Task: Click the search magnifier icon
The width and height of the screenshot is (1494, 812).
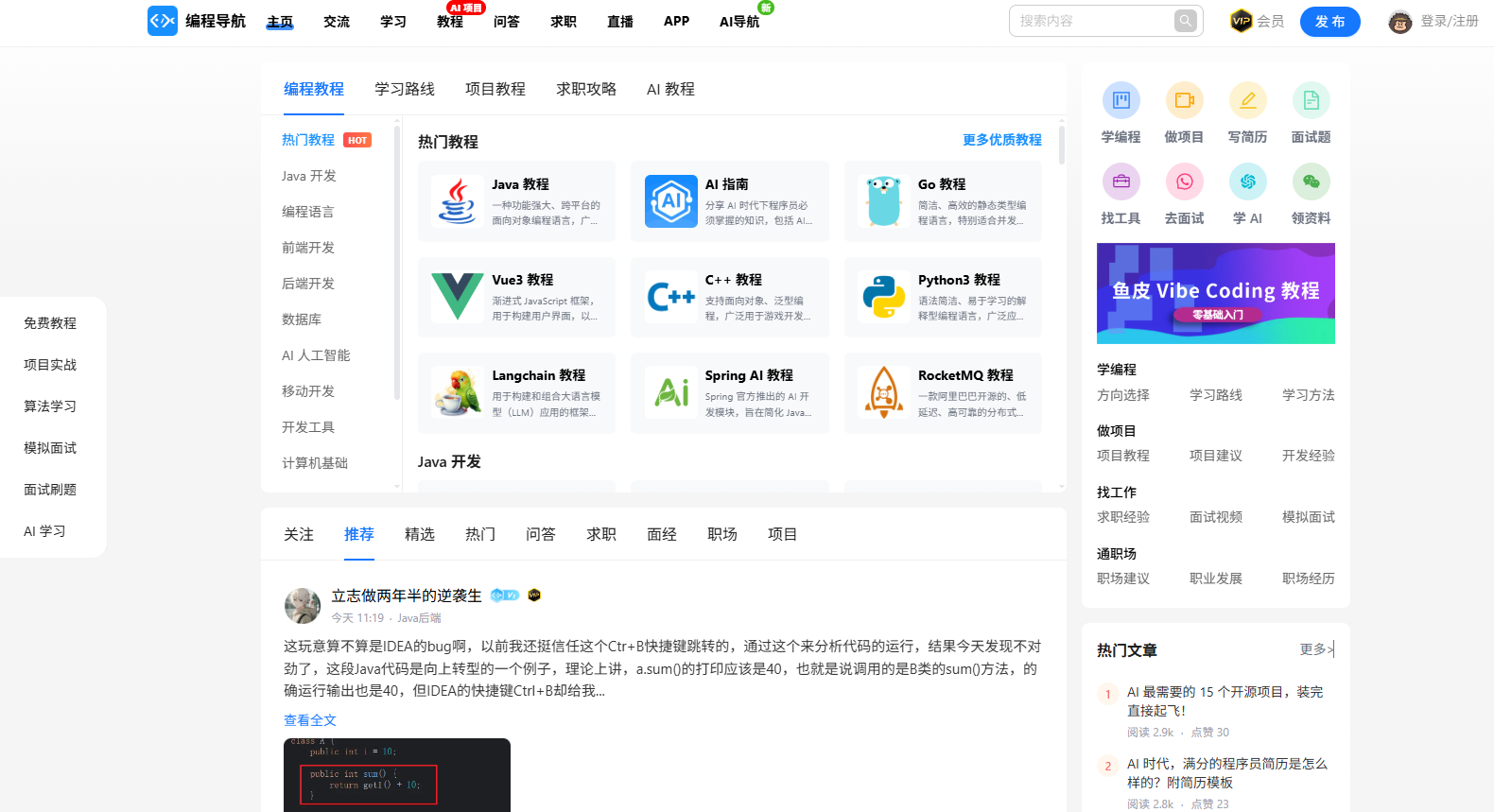Action: click(x=1185, y=21)
